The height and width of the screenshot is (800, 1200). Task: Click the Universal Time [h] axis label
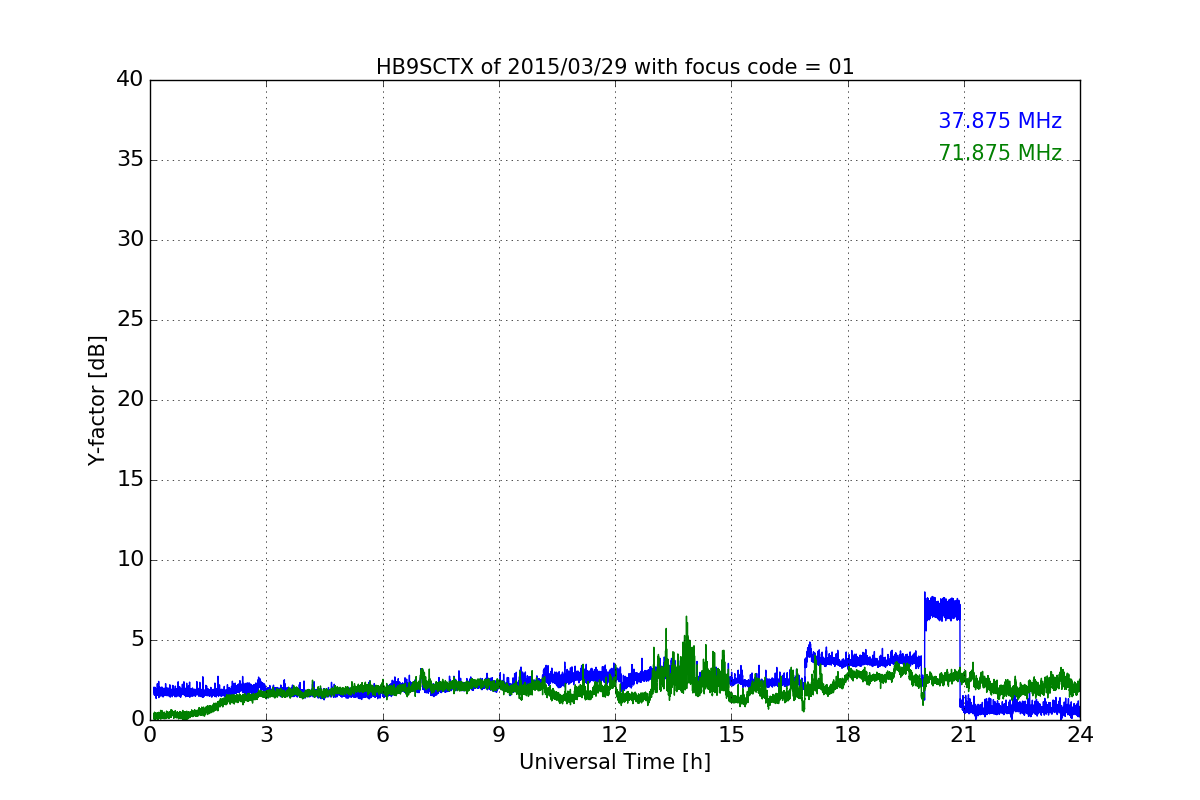(x=615, y=762)
